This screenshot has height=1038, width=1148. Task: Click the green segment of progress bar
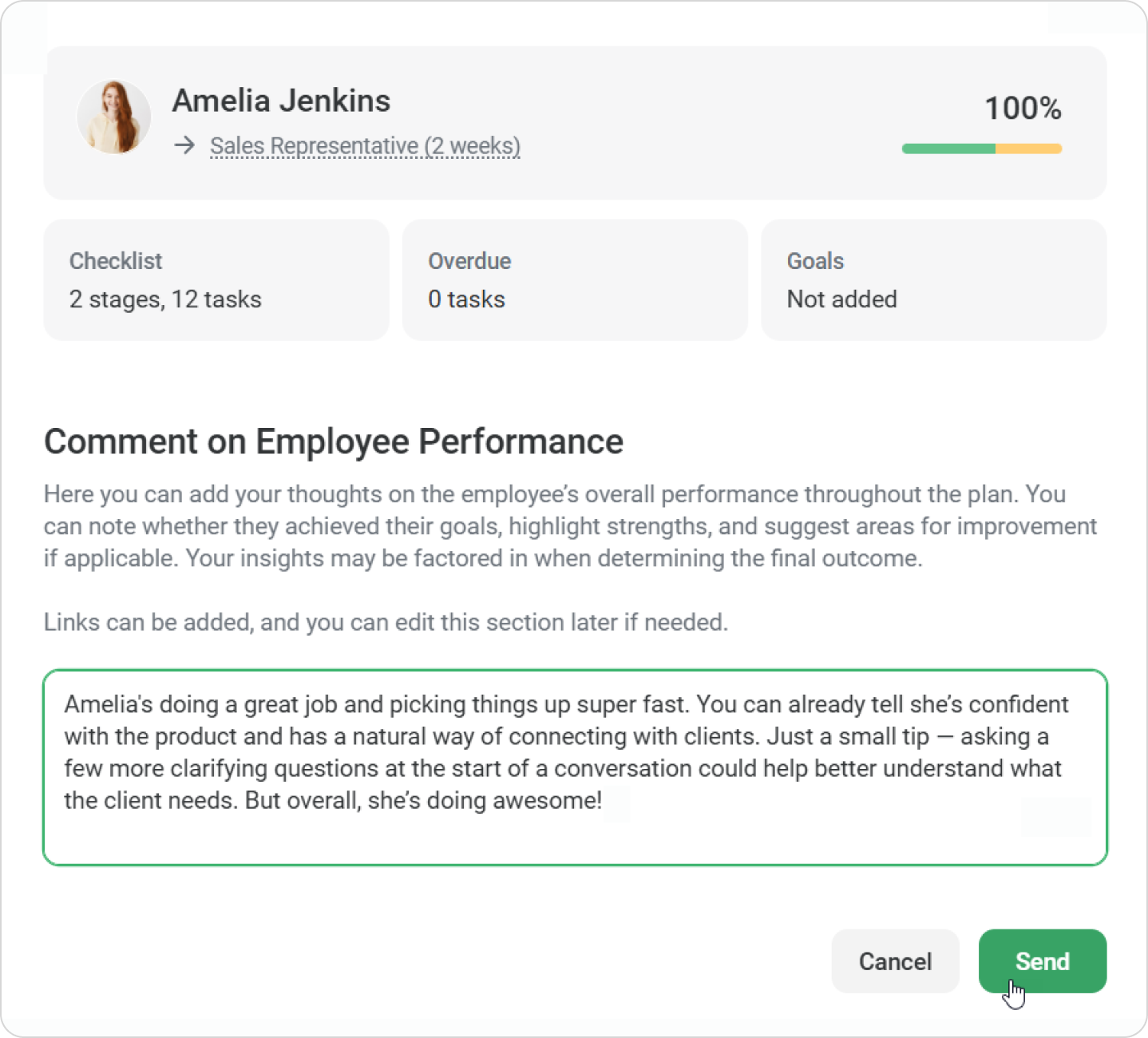[948, 149]
